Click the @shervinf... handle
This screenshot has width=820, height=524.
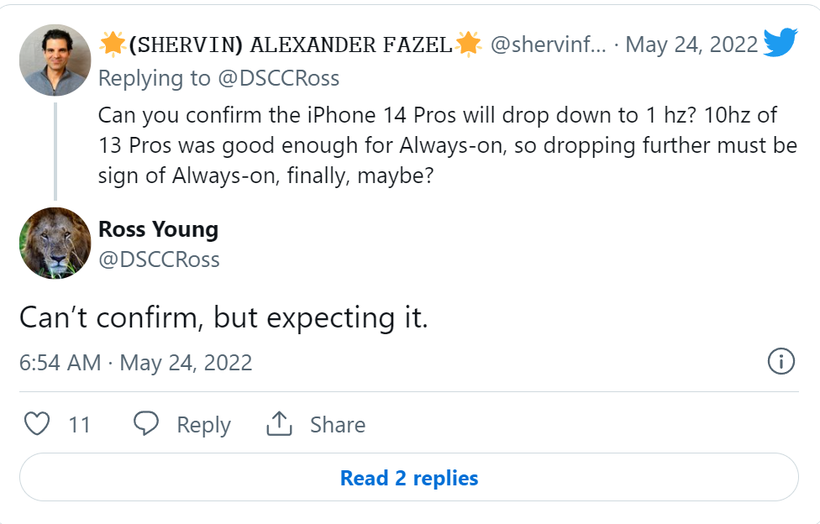[547, 44]
